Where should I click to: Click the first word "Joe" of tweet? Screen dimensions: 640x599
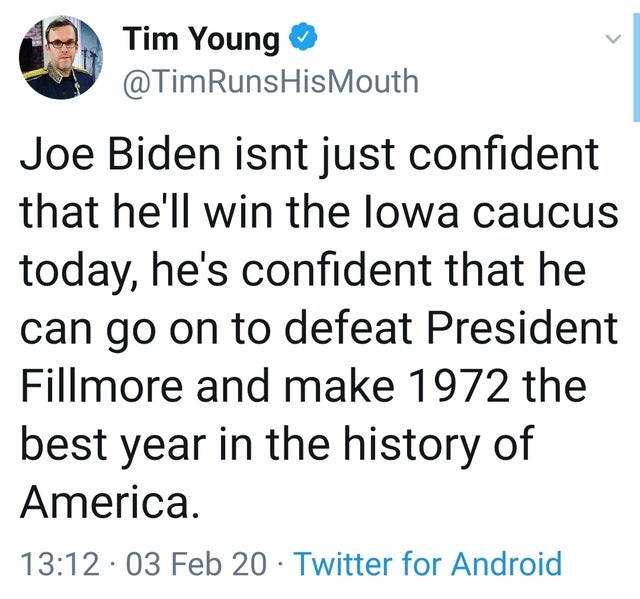57,155
